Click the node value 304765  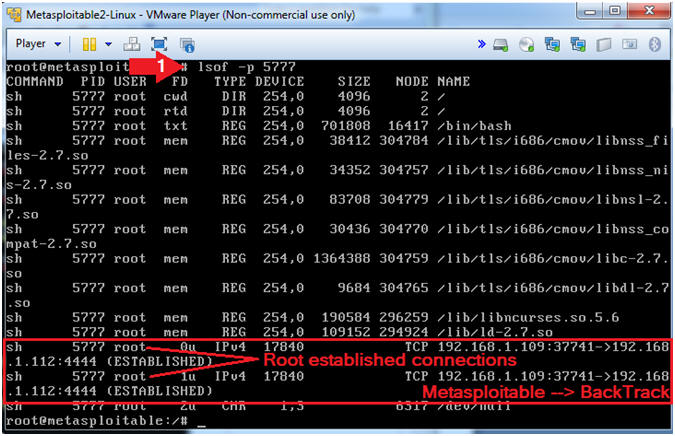point(404,288)
